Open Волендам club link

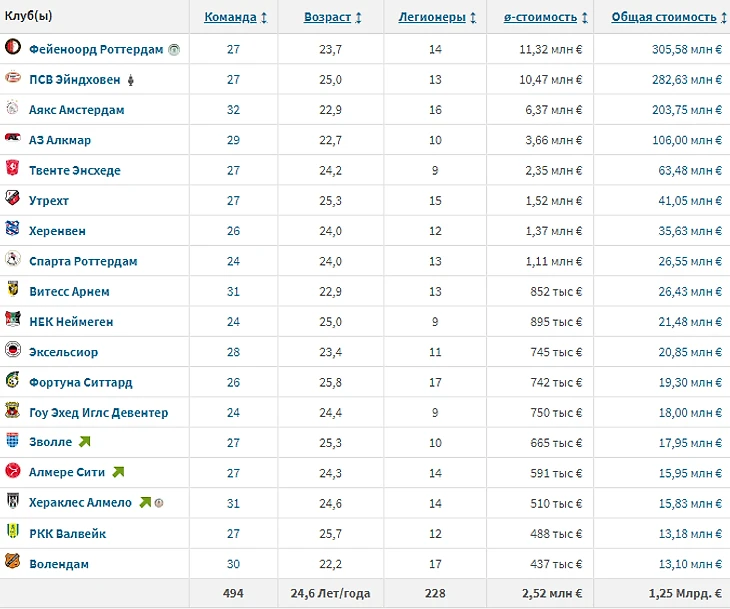[59, 564]
